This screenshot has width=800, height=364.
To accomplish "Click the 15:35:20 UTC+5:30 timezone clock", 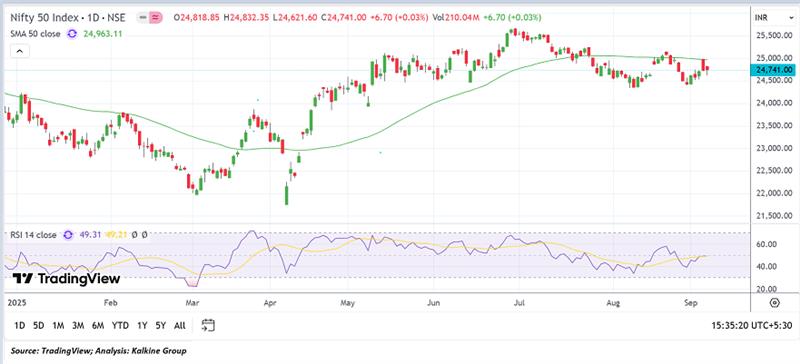I will 753,325.
